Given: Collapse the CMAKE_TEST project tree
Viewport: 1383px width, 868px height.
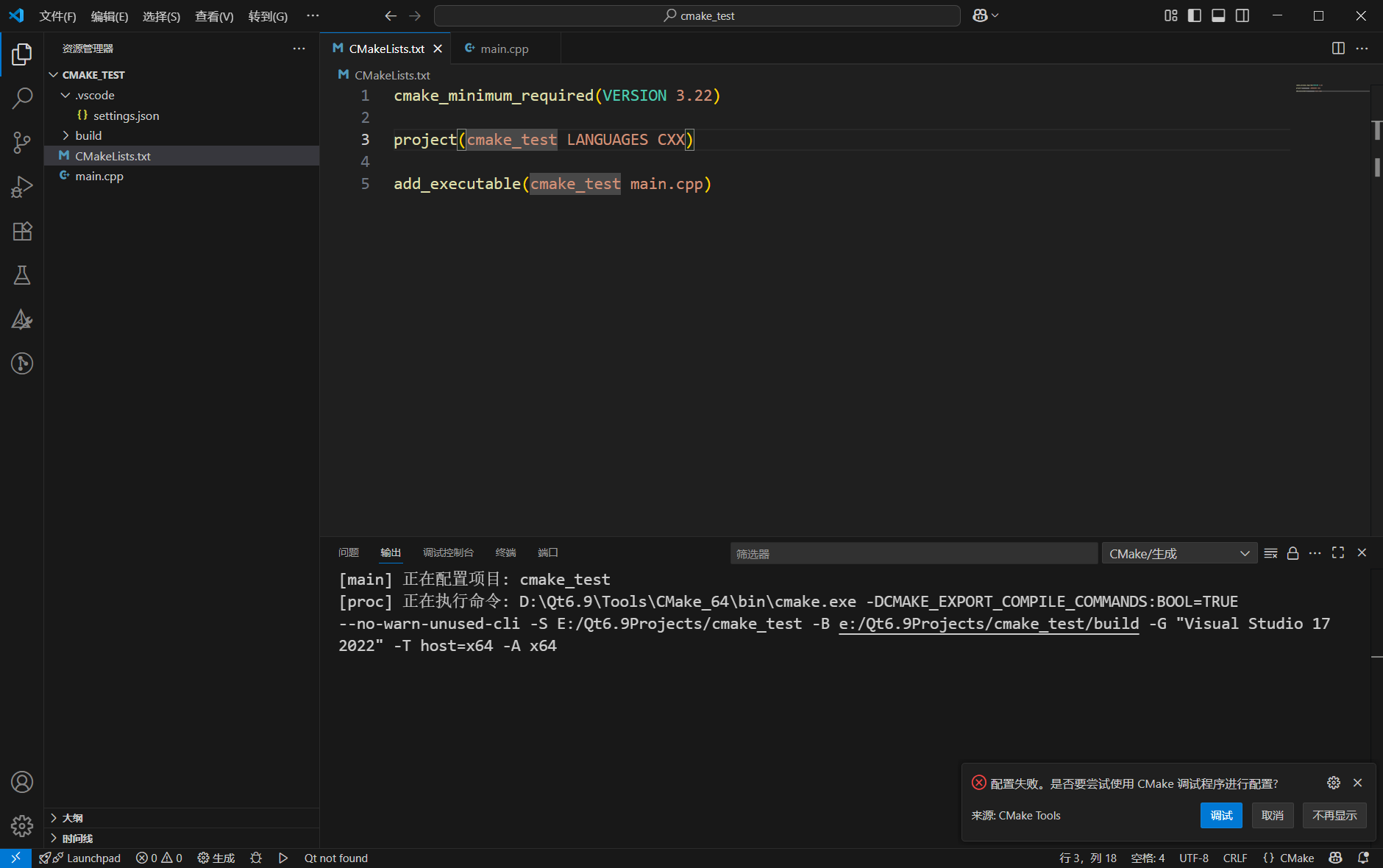Looking at the screenshot, I should pos(53,74).
